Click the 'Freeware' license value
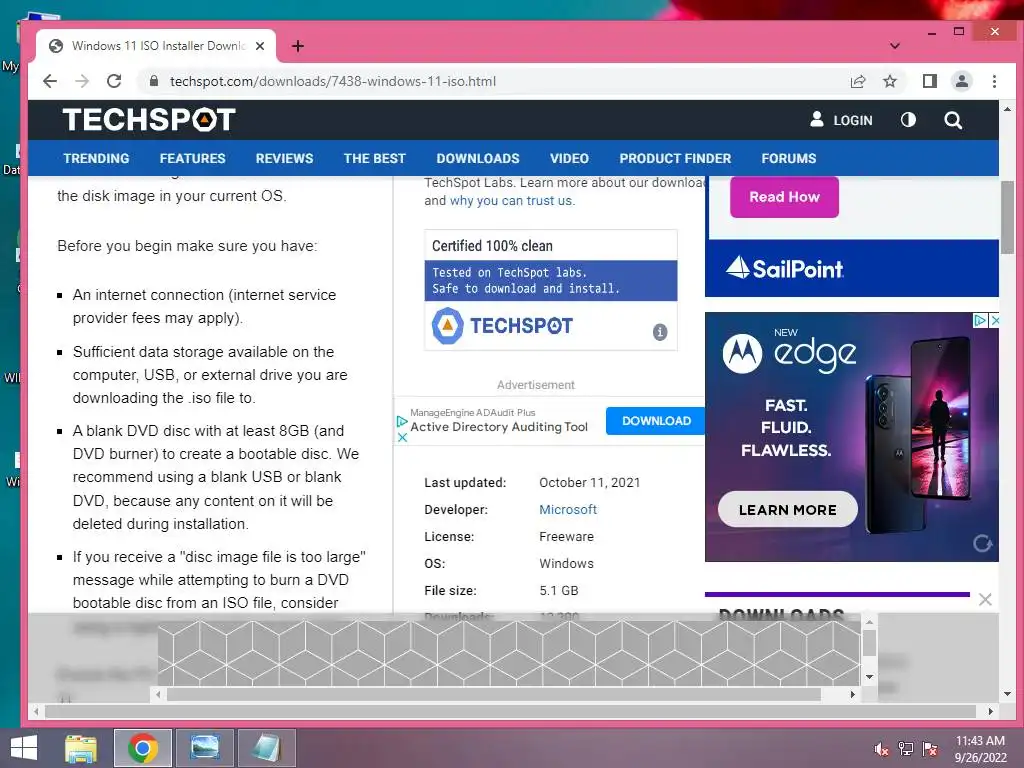This screenshot has height=768, width=1024. (x=566, y=536)
